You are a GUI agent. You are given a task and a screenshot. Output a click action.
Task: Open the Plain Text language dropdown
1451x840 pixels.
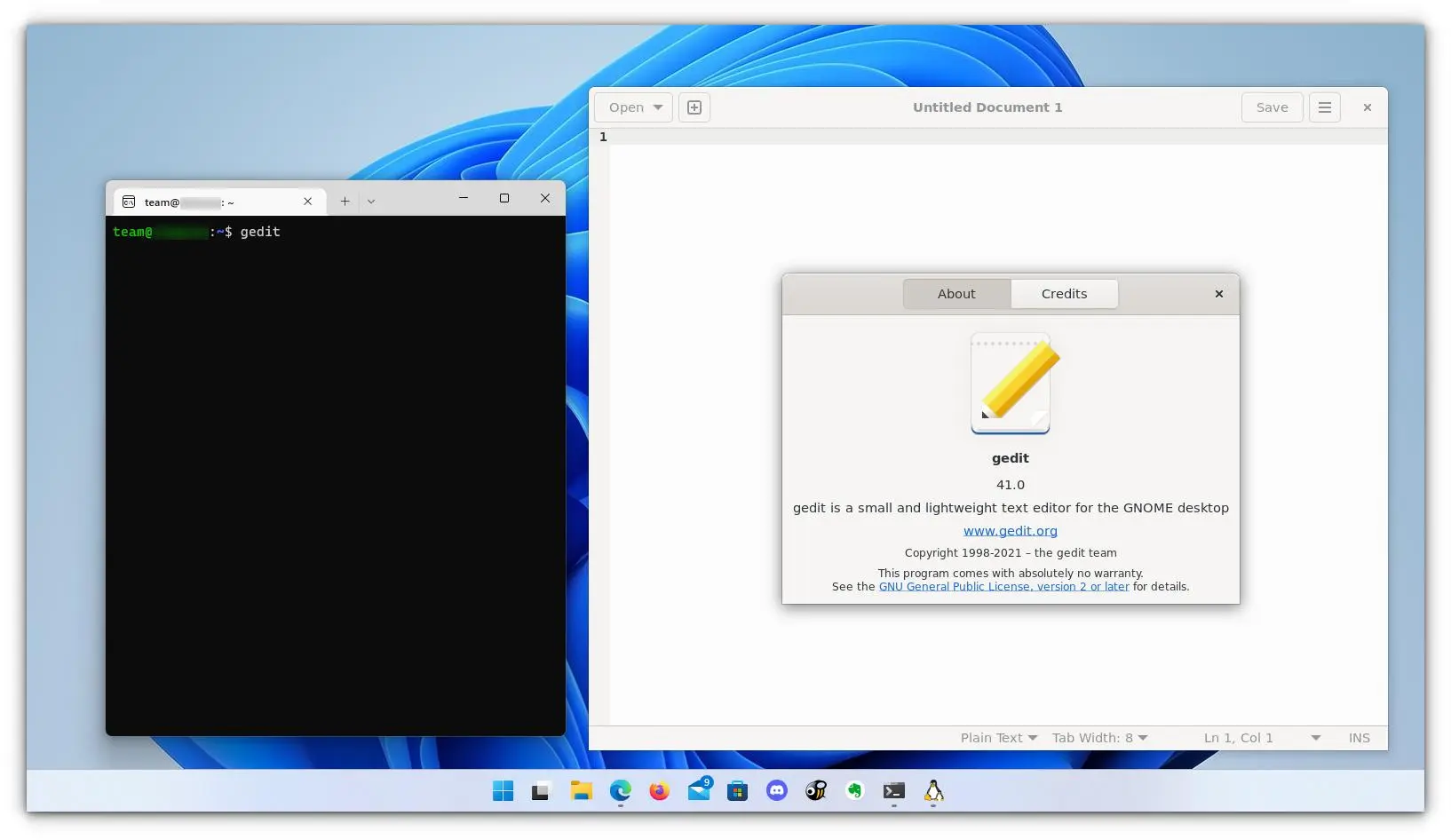[x=999, y=738]
